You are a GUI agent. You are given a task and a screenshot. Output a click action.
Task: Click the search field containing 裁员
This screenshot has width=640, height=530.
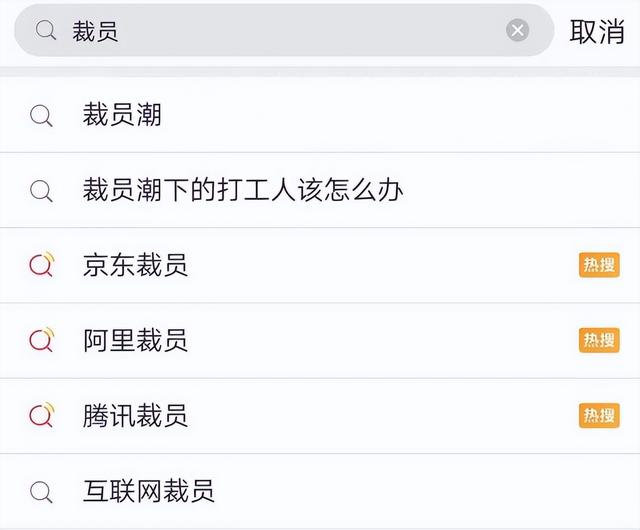pyautogui.click(x=280, y=31)
